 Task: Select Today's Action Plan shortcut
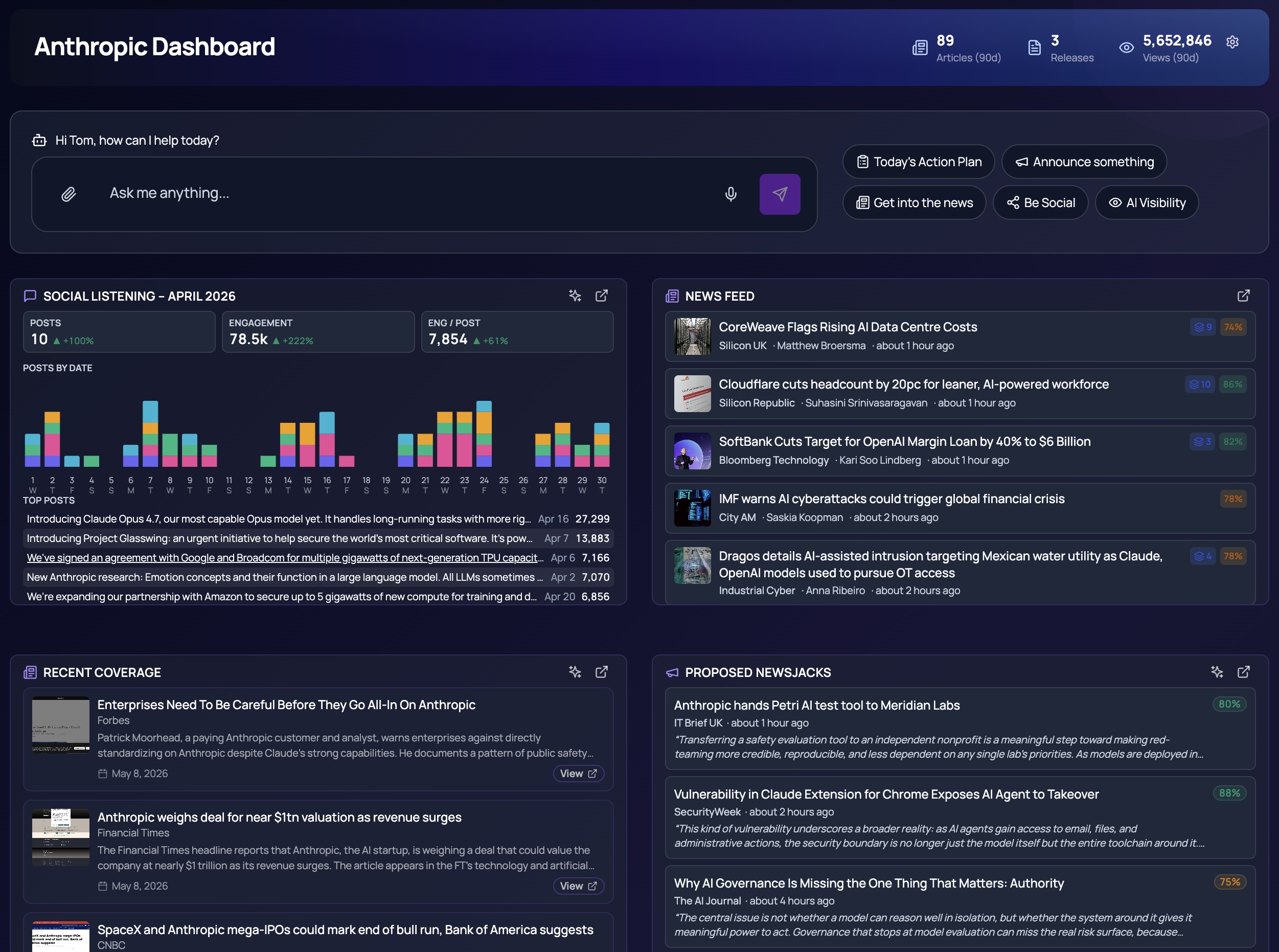[918, 162]
